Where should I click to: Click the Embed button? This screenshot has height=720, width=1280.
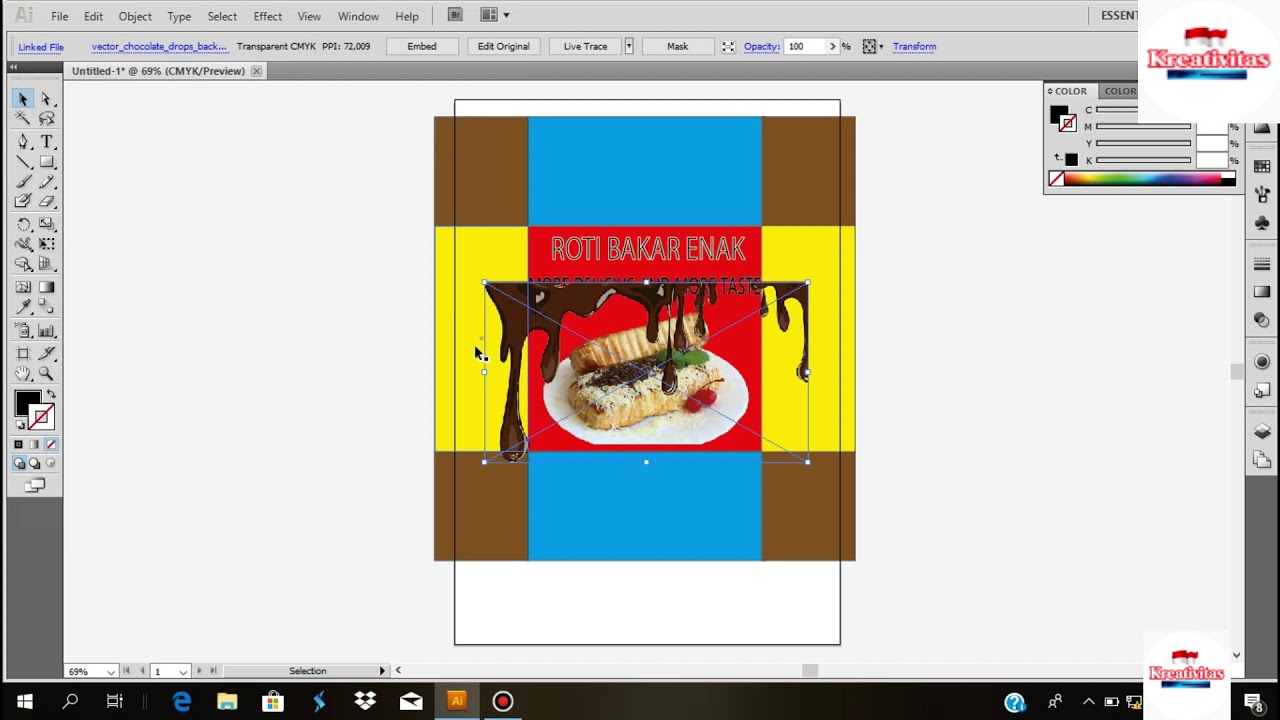(421, 46)
